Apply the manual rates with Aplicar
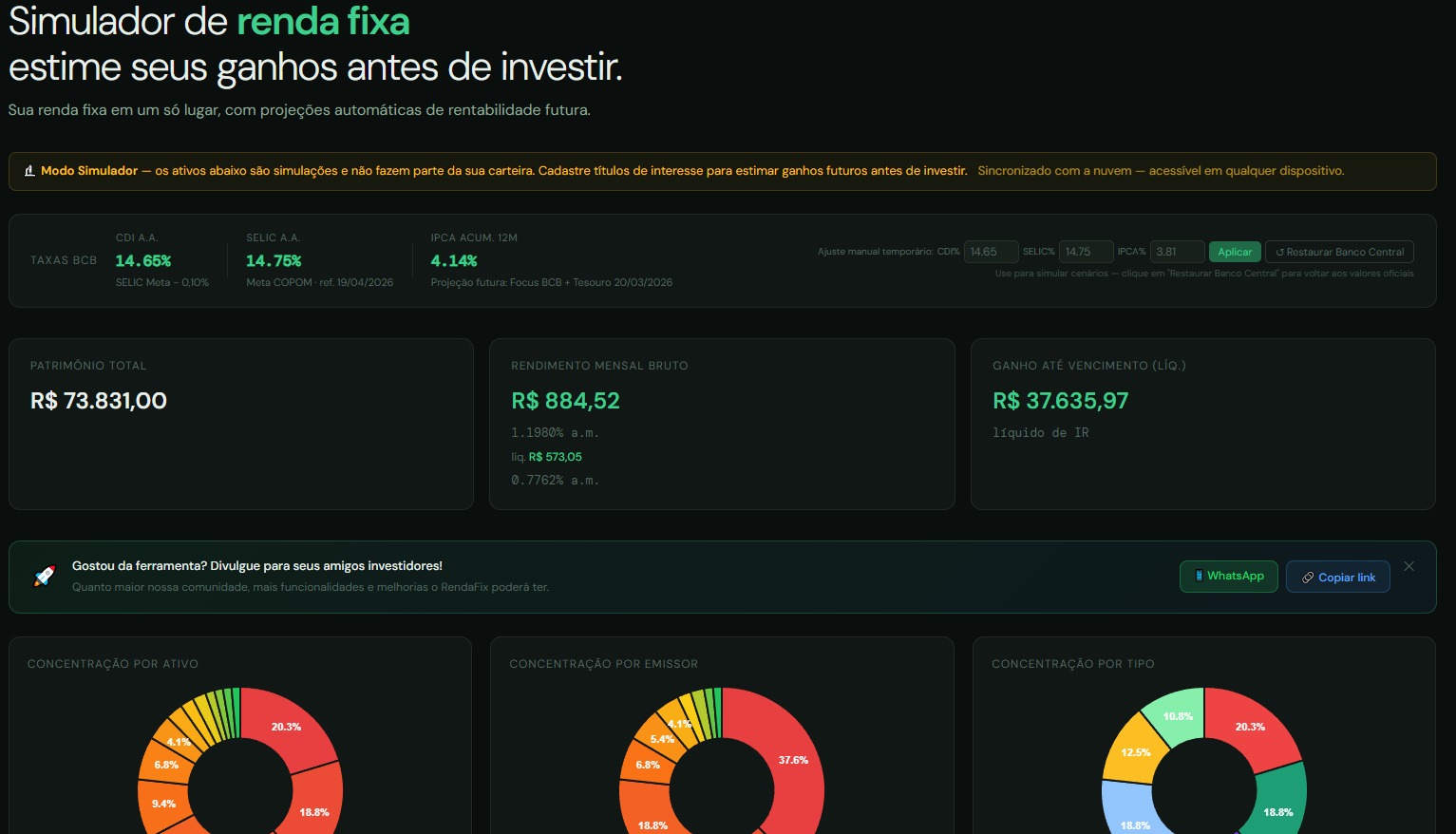This screenshot has height=834, width=1456. [1234, 252]
